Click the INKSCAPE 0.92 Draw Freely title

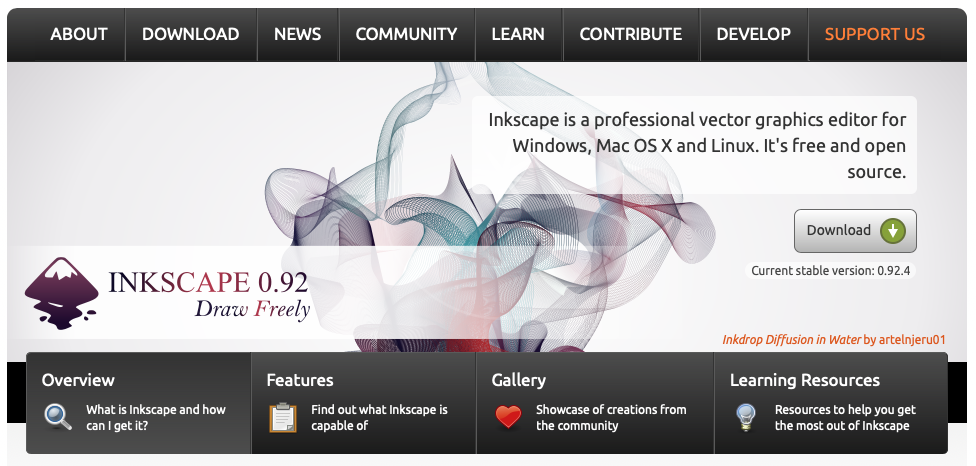[209, 294]
